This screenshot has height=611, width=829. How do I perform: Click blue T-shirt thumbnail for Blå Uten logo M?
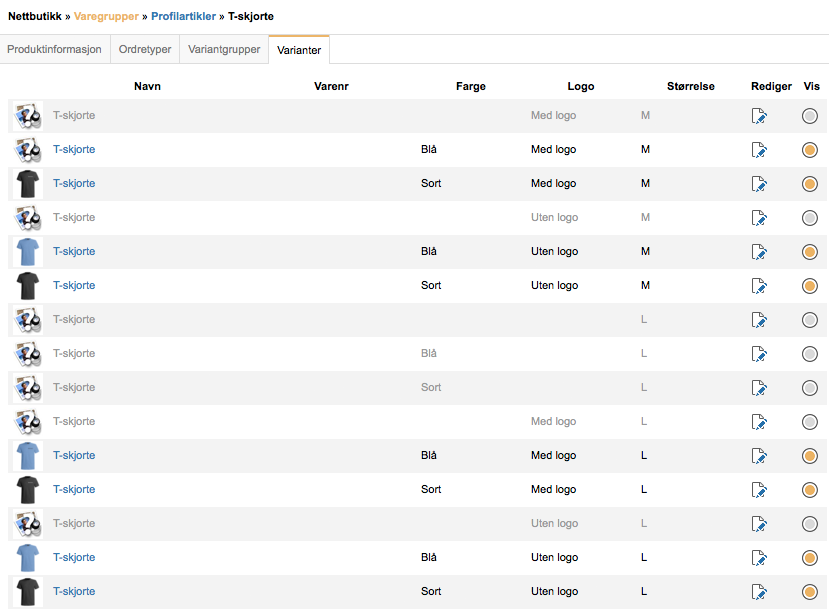[27, 251]
